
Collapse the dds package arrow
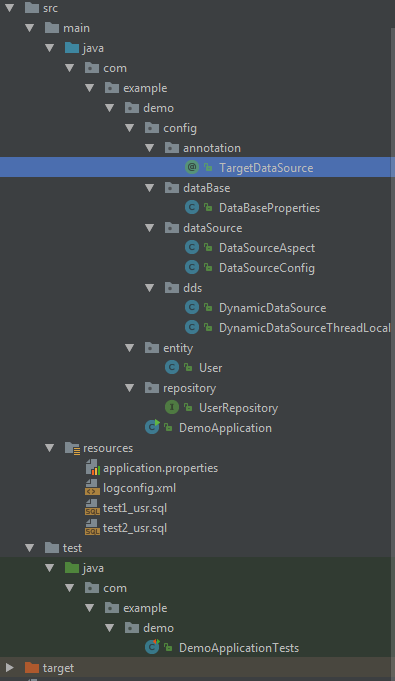149,288
